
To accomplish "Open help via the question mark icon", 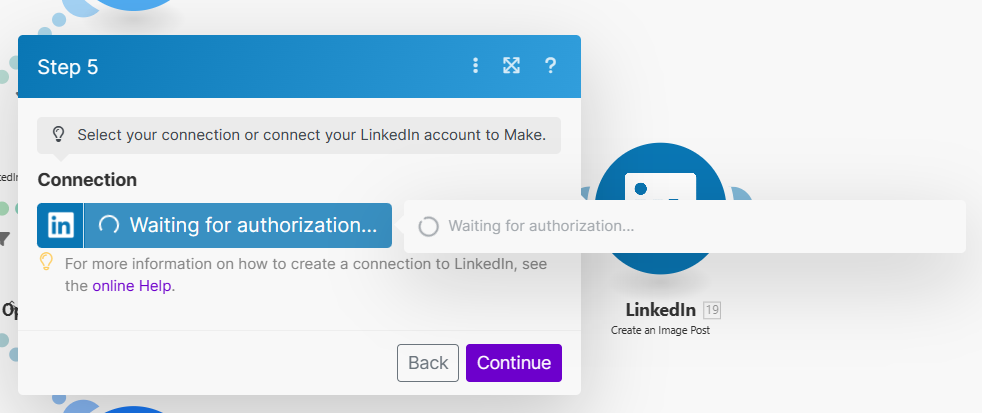I will [550, 65].
